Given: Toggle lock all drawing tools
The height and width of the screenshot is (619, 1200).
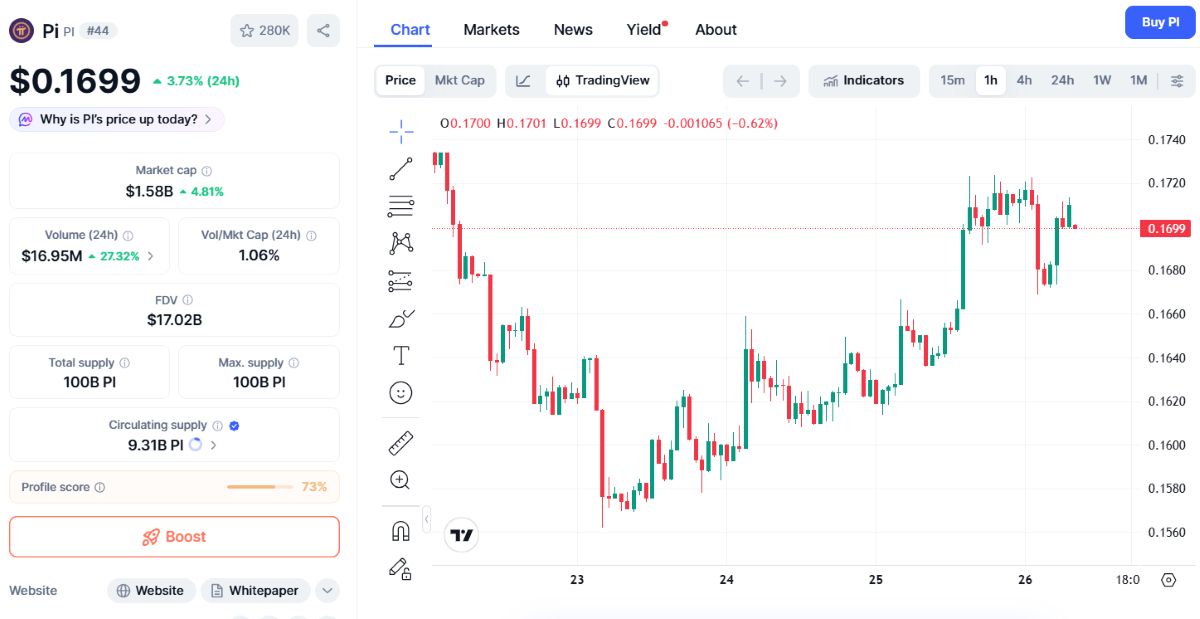Looking at the screenshot, I should pos(401,568).
